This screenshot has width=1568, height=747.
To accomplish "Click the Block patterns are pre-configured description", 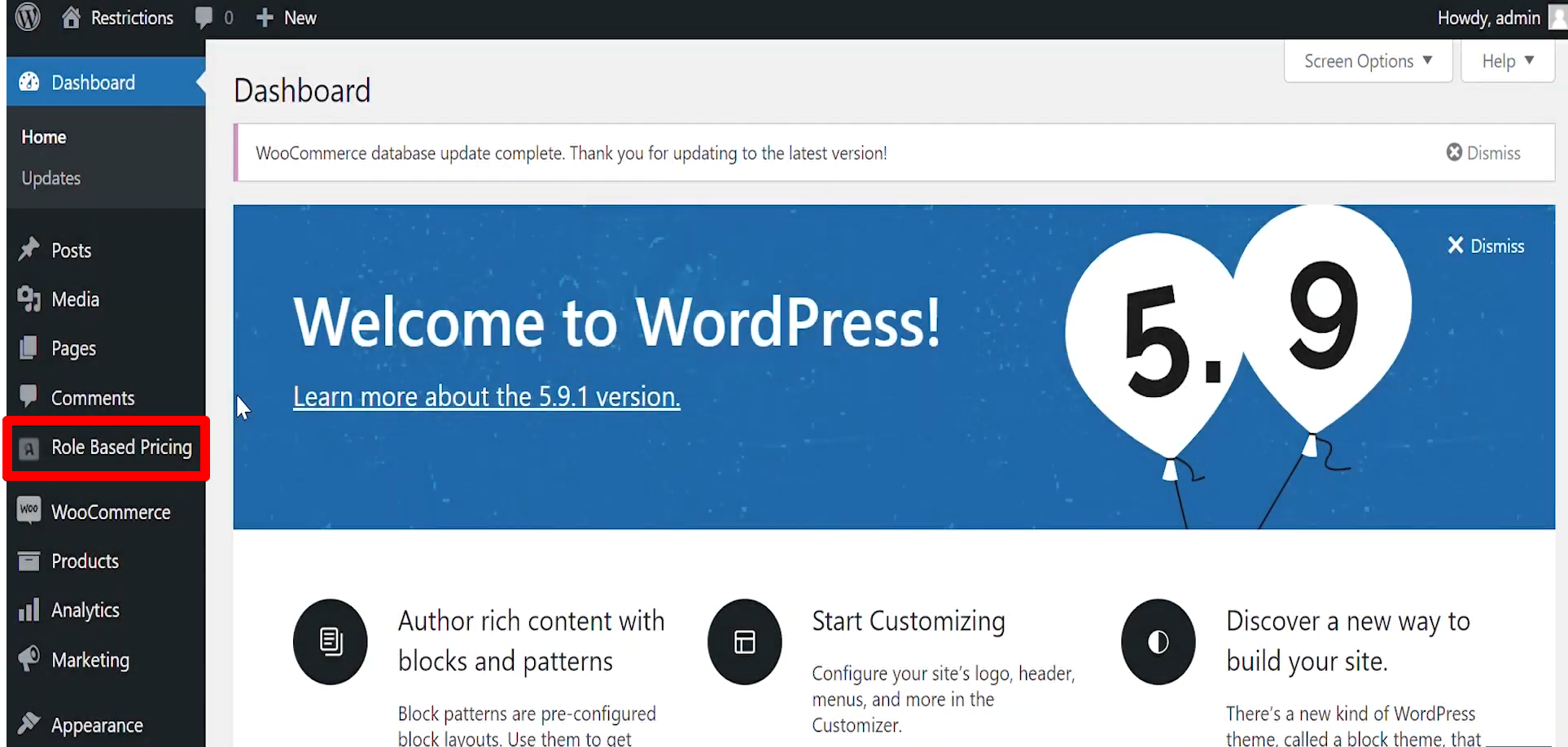I will click(x=527, y=726).
